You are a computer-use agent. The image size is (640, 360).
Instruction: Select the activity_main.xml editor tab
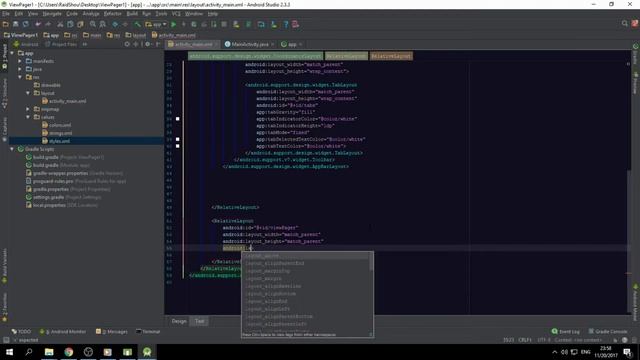(193, 44)
